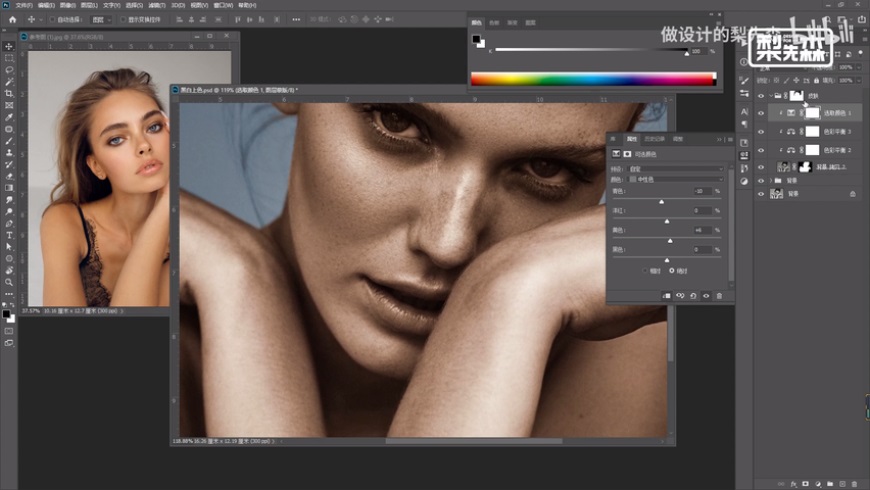Viewport: 870px width, 490px height.
Task: Select the 绝对 (Absolute) radio button
Action: (671, 271)
